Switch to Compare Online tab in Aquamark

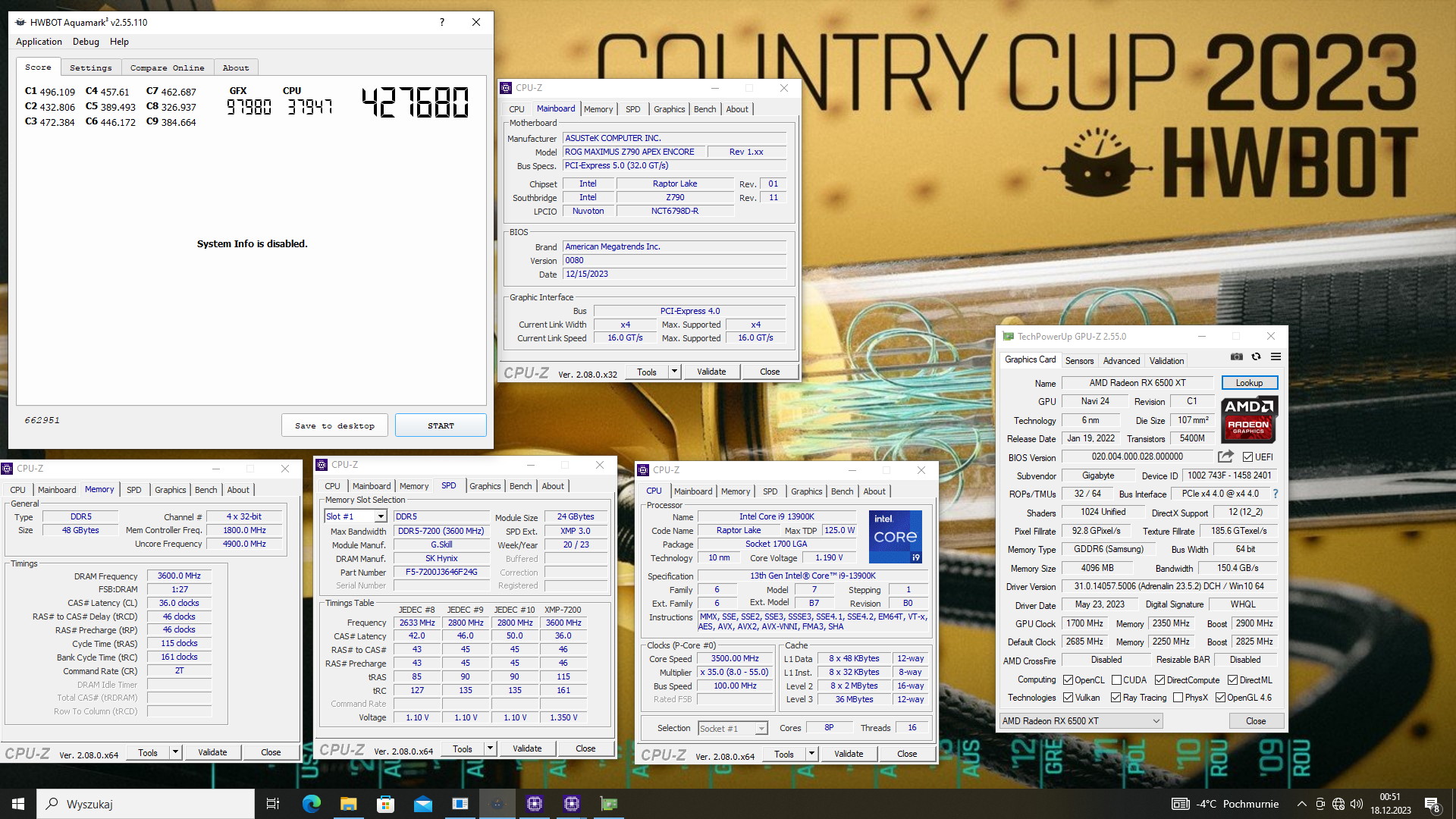coord(167,67)
